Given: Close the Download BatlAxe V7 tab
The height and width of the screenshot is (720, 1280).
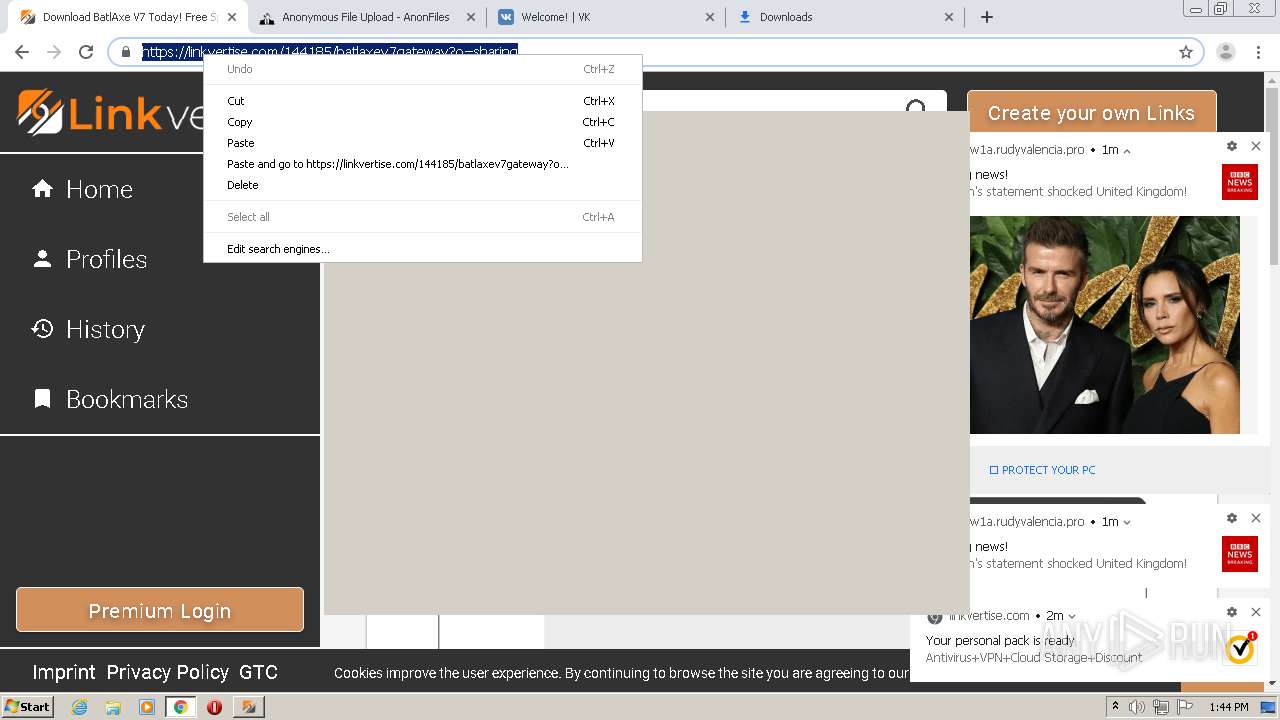Looking at the screenshot, I should pyautogui.click(x=231, y=17).
